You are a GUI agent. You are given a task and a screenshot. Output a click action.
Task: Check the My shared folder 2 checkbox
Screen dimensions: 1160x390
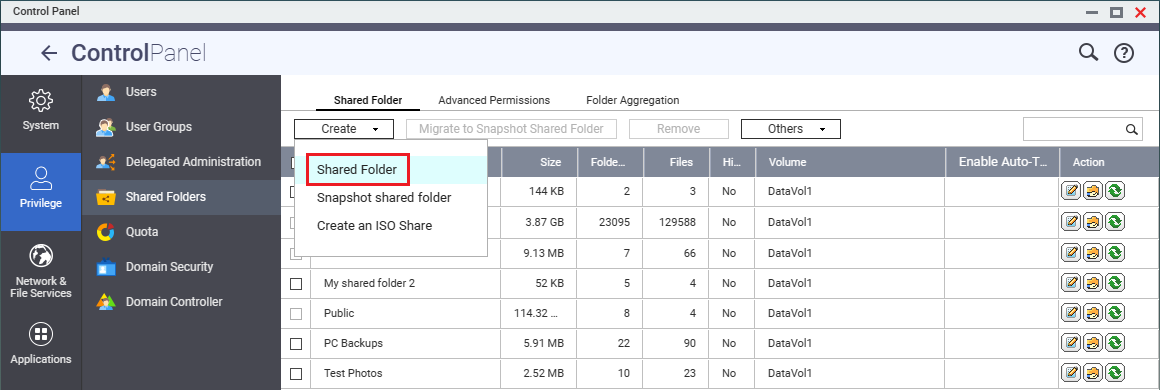pos(296,283)
